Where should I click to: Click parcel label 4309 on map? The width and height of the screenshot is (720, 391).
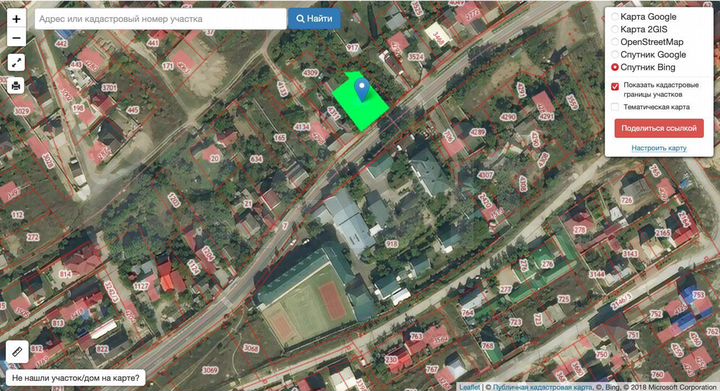tap(310, 73)
